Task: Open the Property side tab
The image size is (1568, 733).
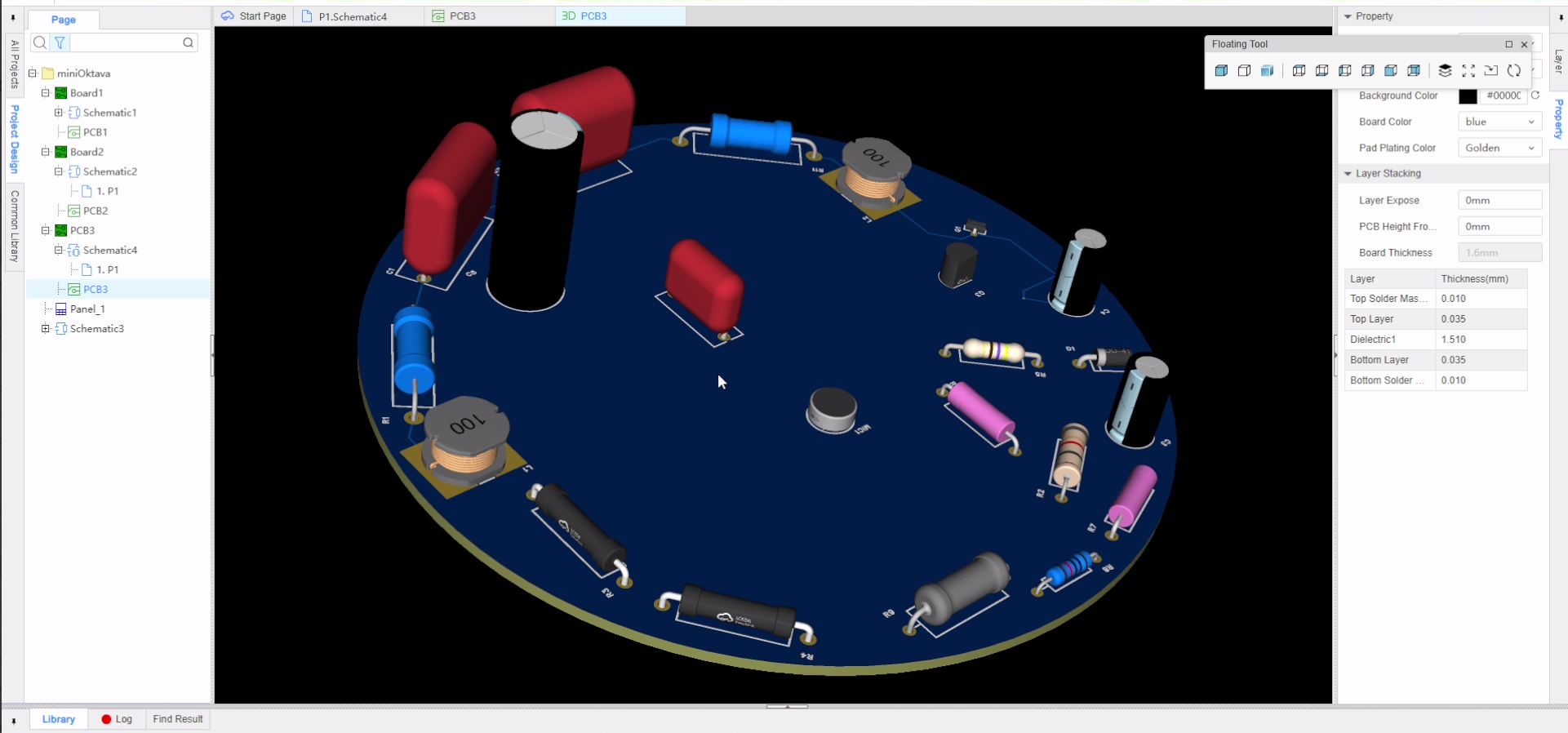Action: coord(1559,119)
